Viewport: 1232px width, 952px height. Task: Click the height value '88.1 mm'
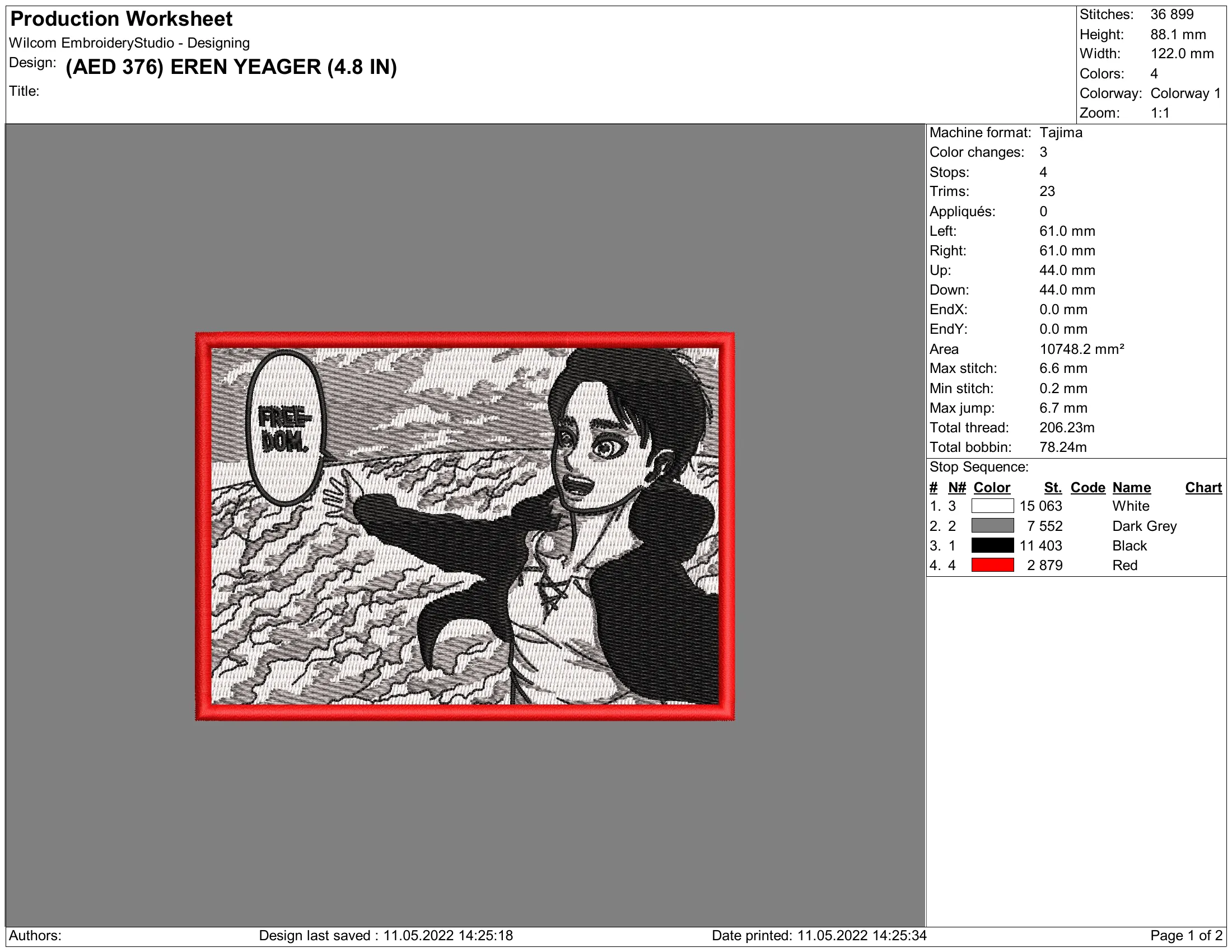click(x=1178, y=34)
